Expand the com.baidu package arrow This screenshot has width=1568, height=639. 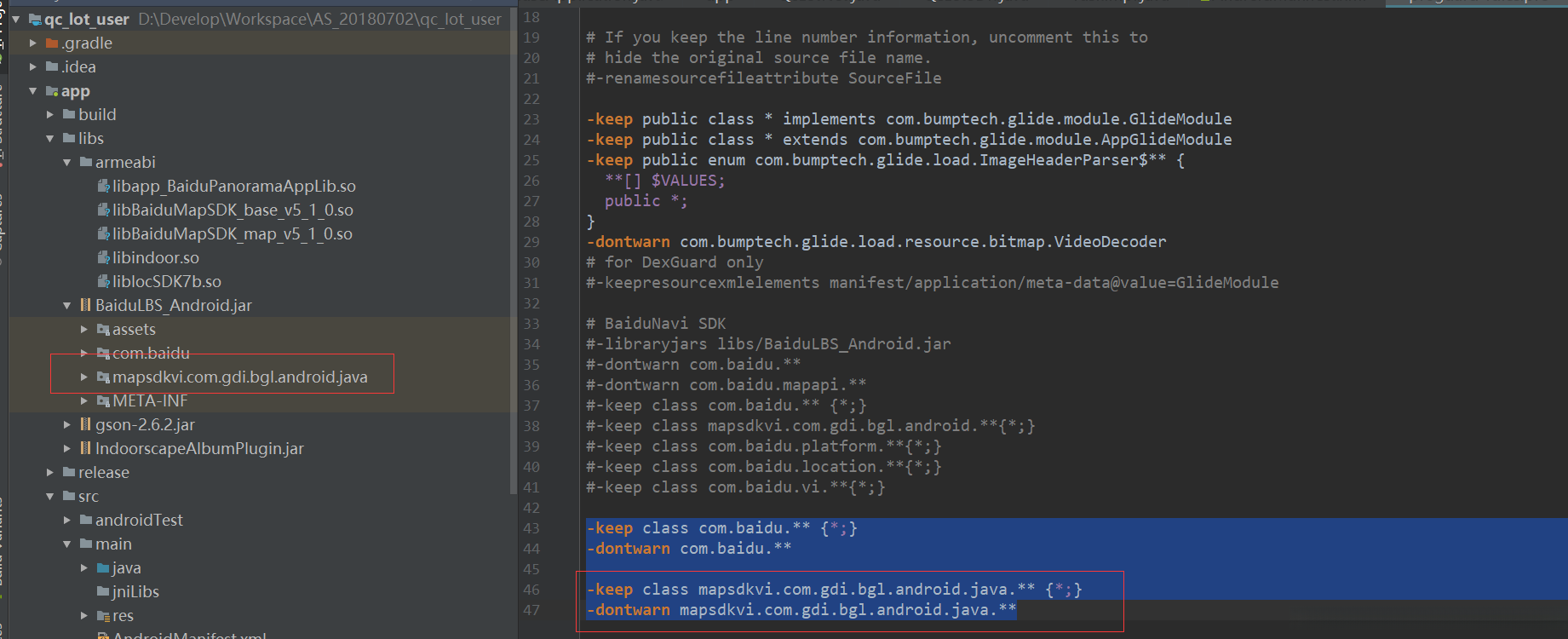pyautogui.click(x=84, y=353)
